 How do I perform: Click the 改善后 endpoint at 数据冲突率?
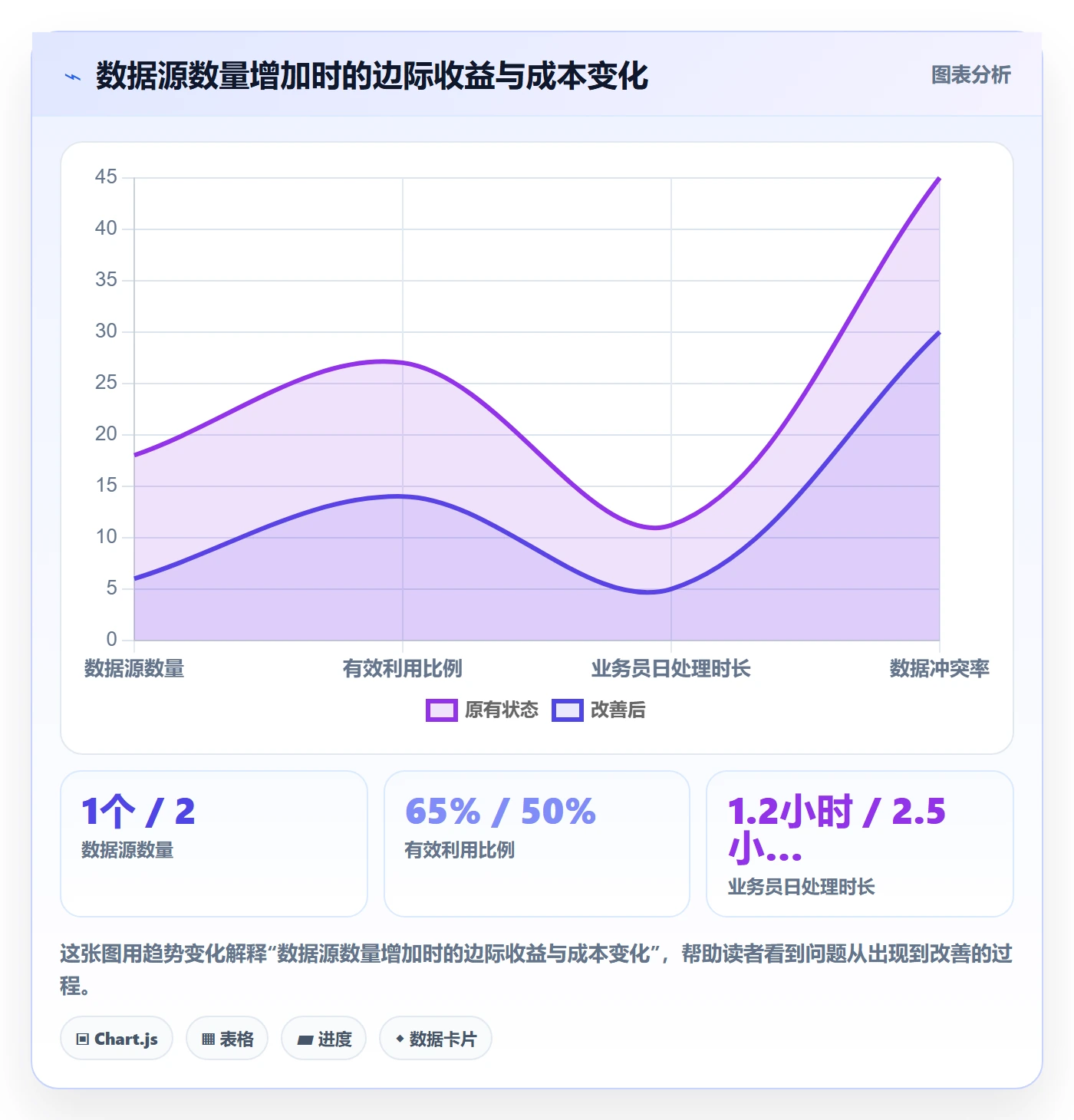tap(940, 332)
